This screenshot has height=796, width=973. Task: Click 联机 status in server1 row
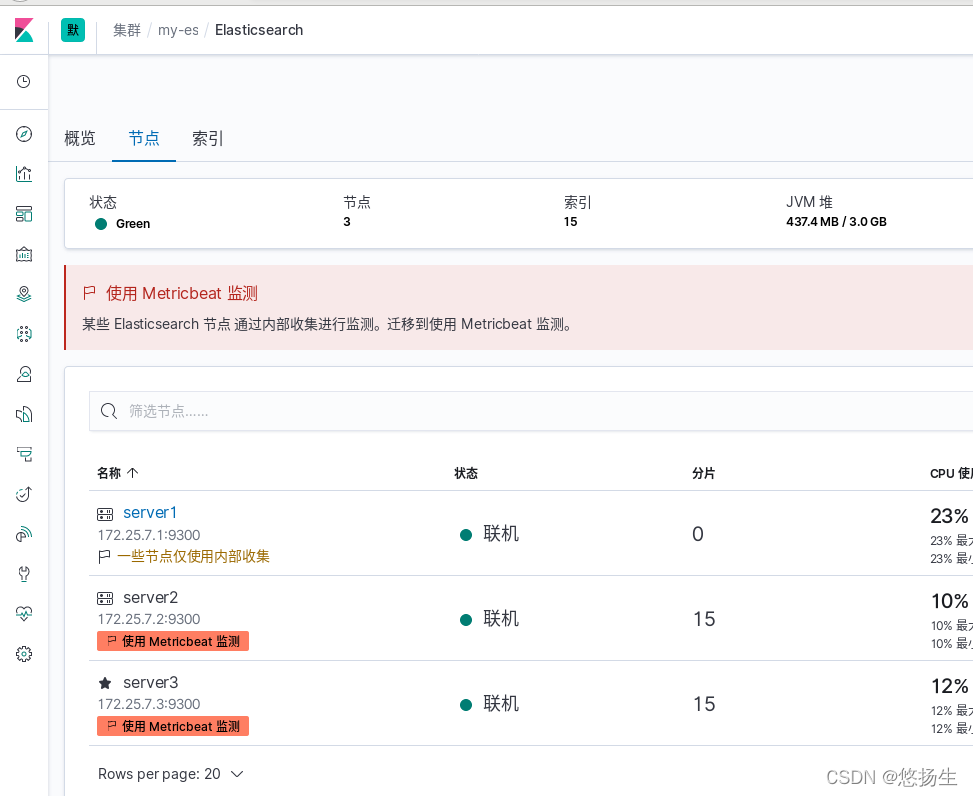(x=501, y=534)
